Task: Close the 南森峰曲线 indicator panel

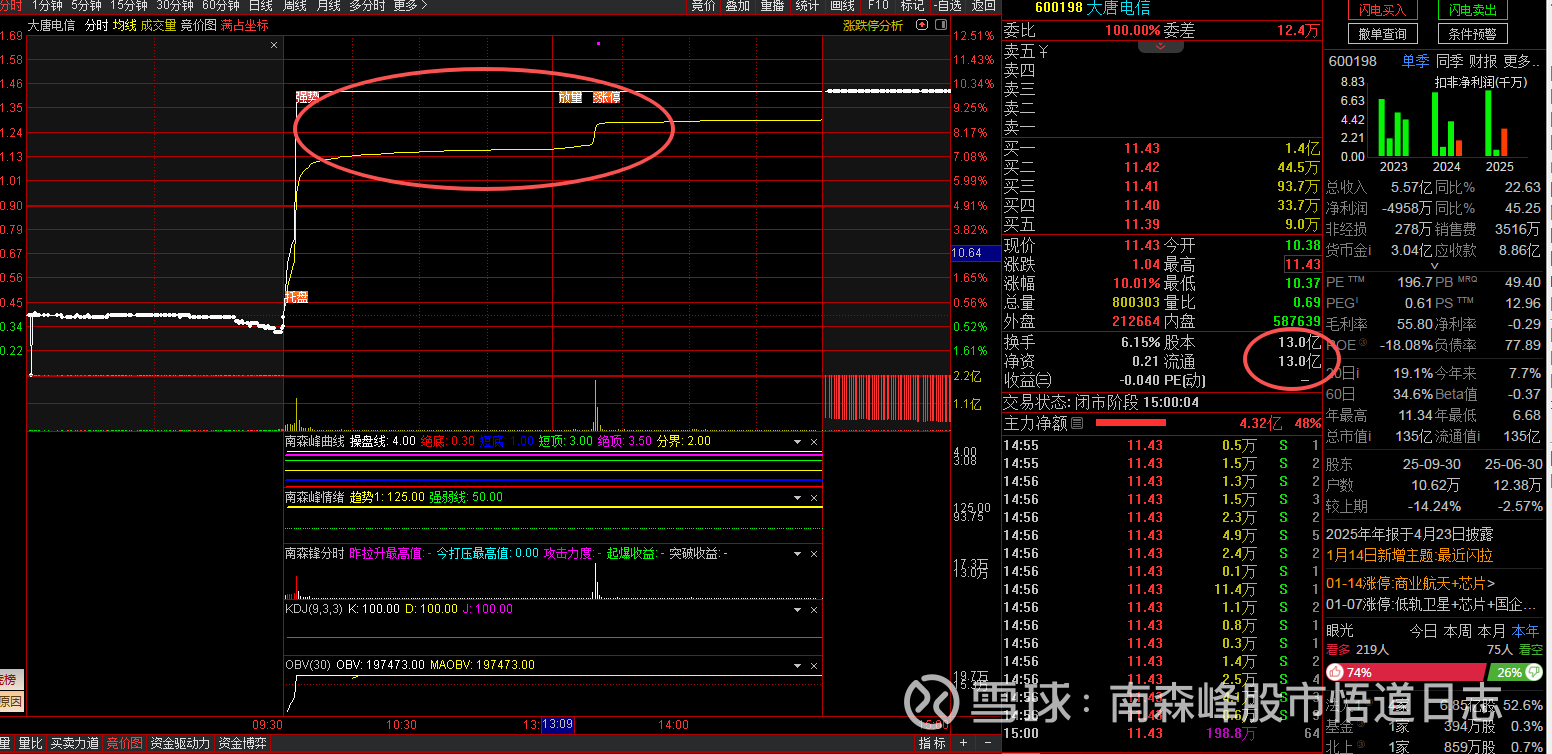Action: 813,441
